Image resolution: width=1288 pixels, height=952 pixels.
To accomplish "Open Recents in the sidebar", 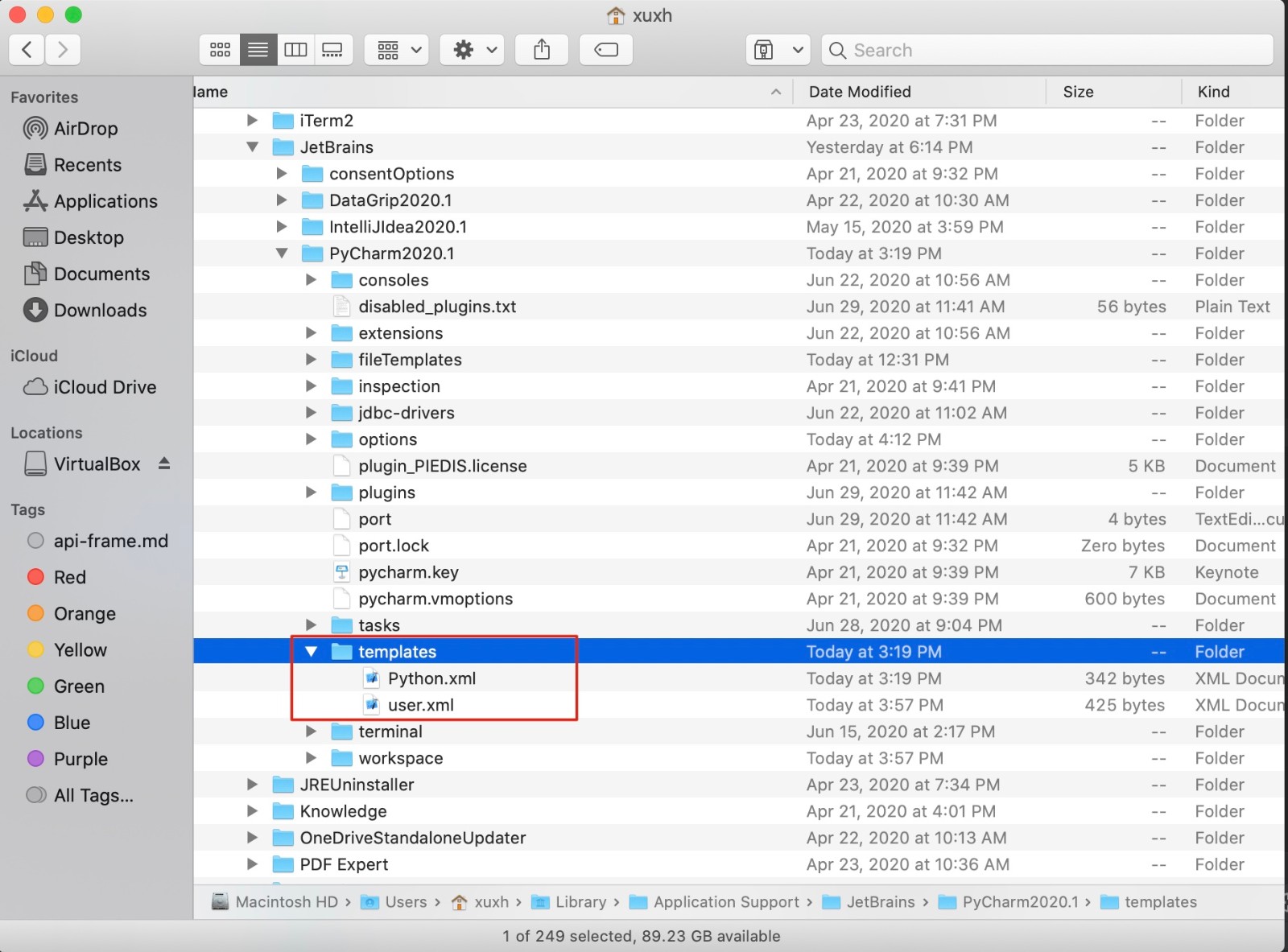I will pyautogui.click(x=73, y=165).
